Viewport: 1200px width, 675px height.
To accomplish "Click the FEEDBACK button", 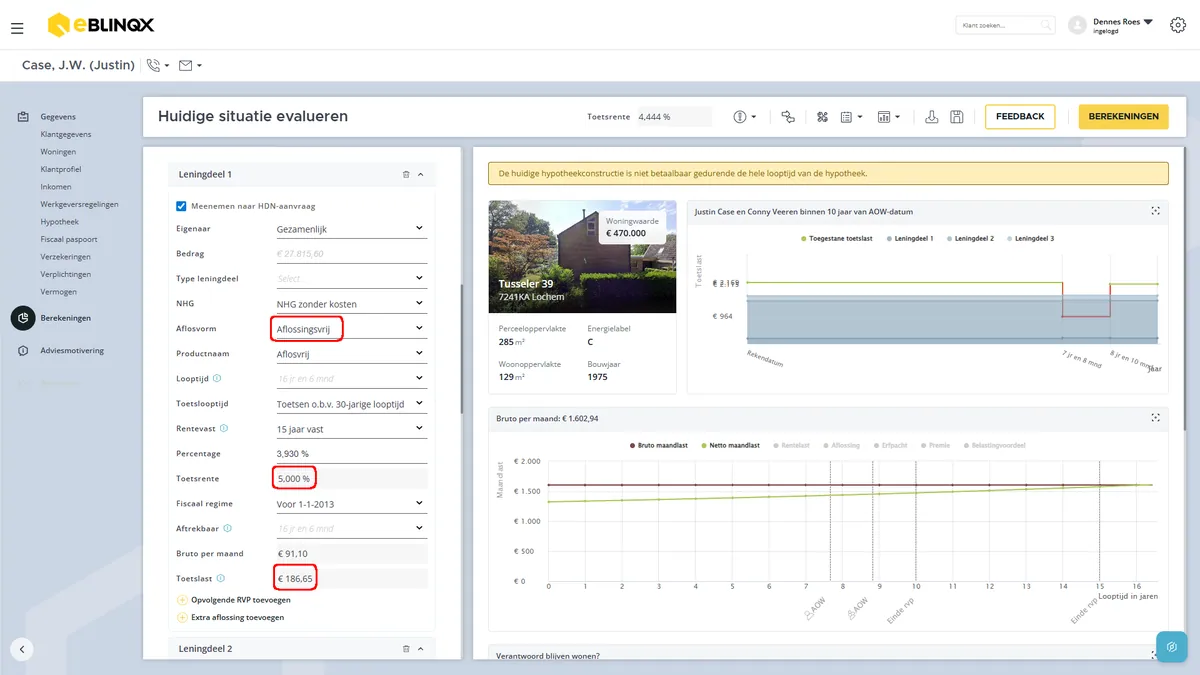I will 1020,117.
